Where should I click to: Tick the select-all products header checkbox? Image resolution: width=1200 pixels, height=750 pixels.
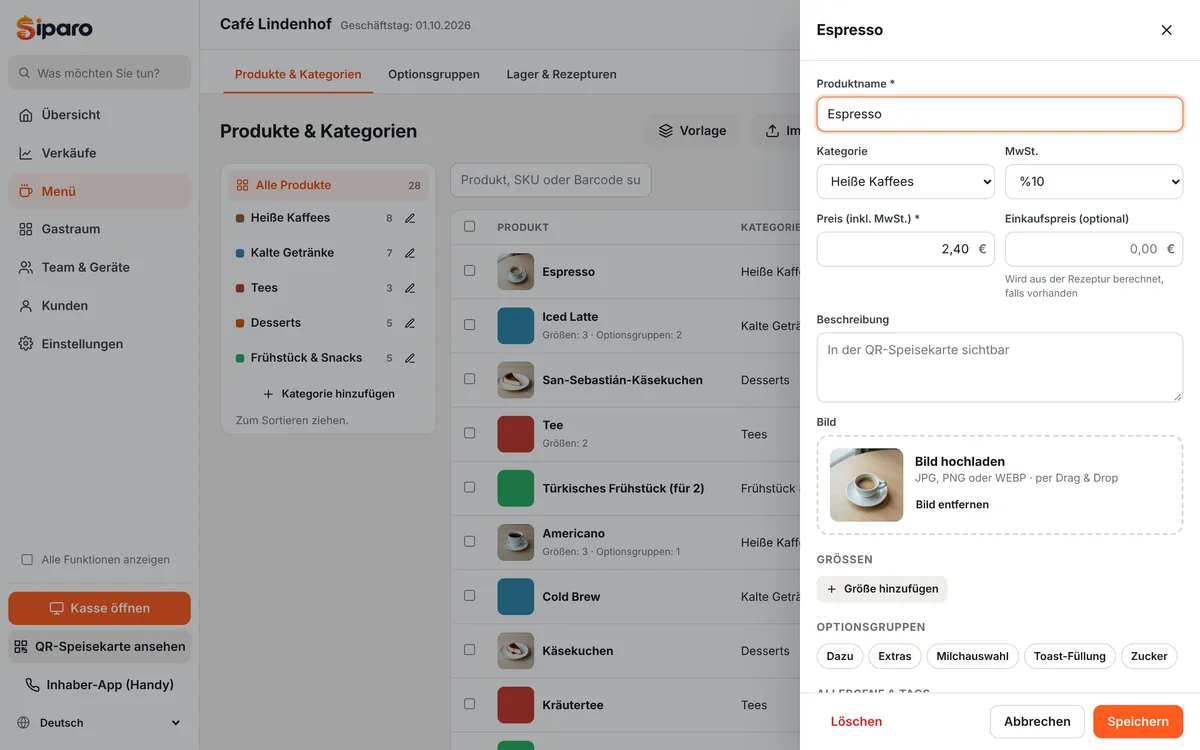point(470,227)
